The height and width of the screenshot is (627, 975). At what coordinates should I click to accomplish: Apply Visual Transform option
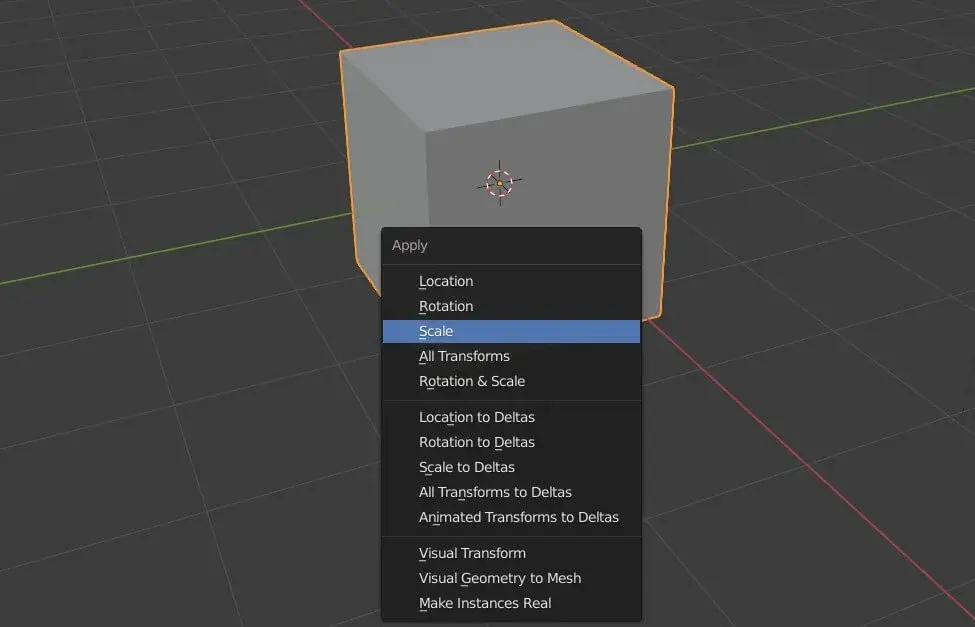(511, 553)
